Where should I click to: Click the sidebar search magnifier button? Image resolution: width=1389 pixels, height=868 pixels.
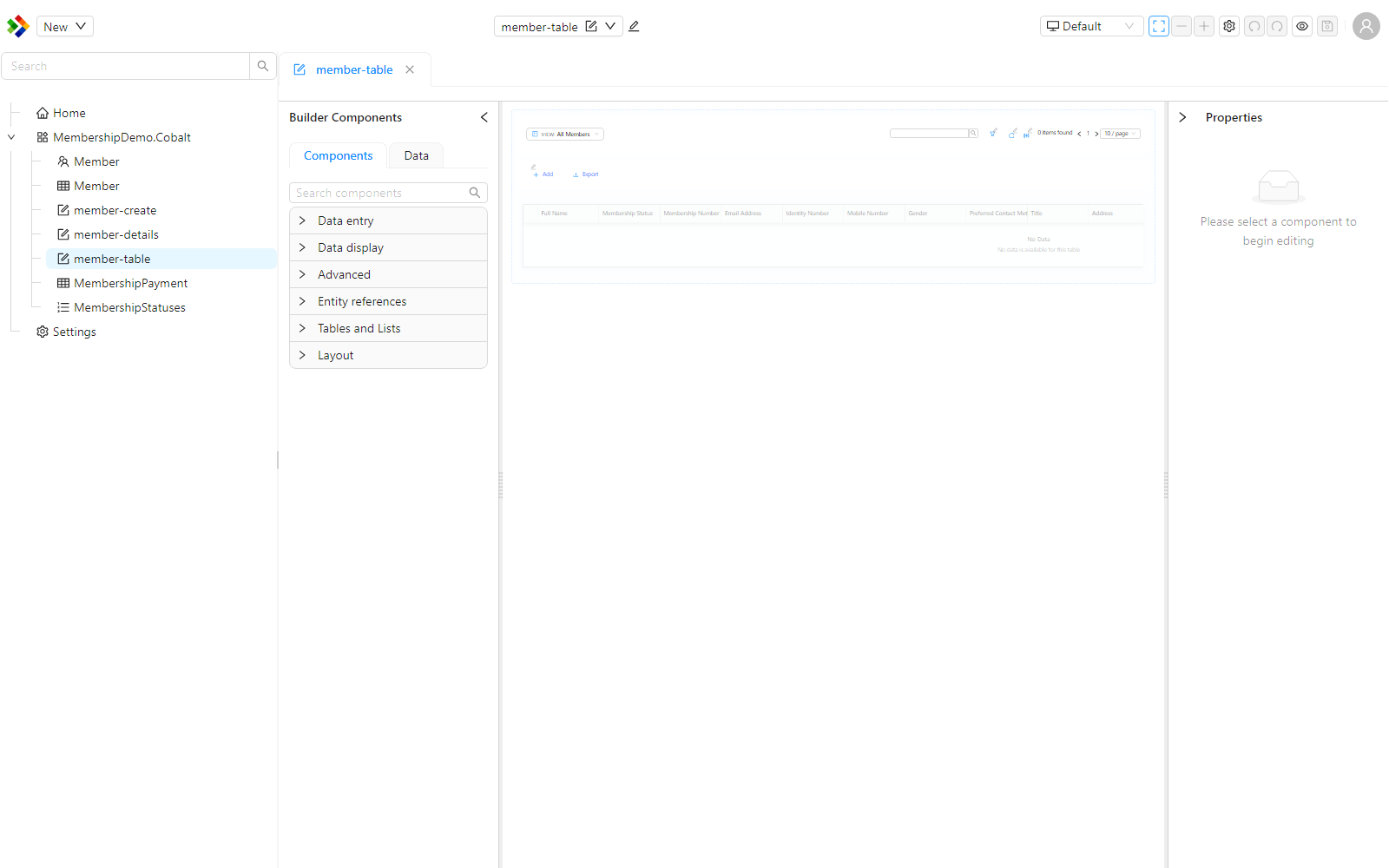pos(263,66)
